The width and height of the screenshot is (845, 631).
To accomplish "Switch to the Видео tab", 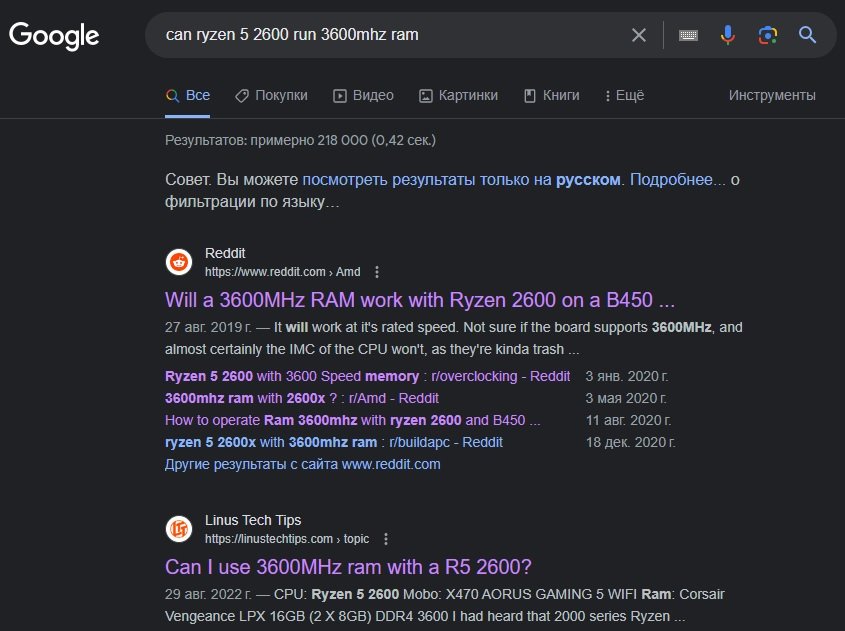I will [363, 96].
